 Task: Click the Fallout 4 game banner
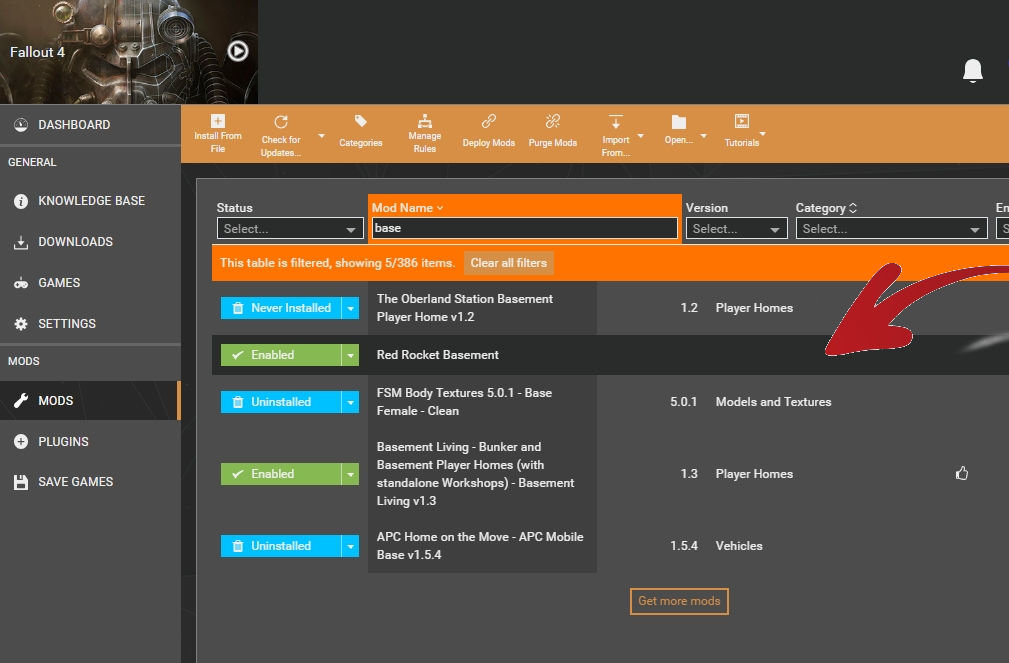(x=129, y=51)
